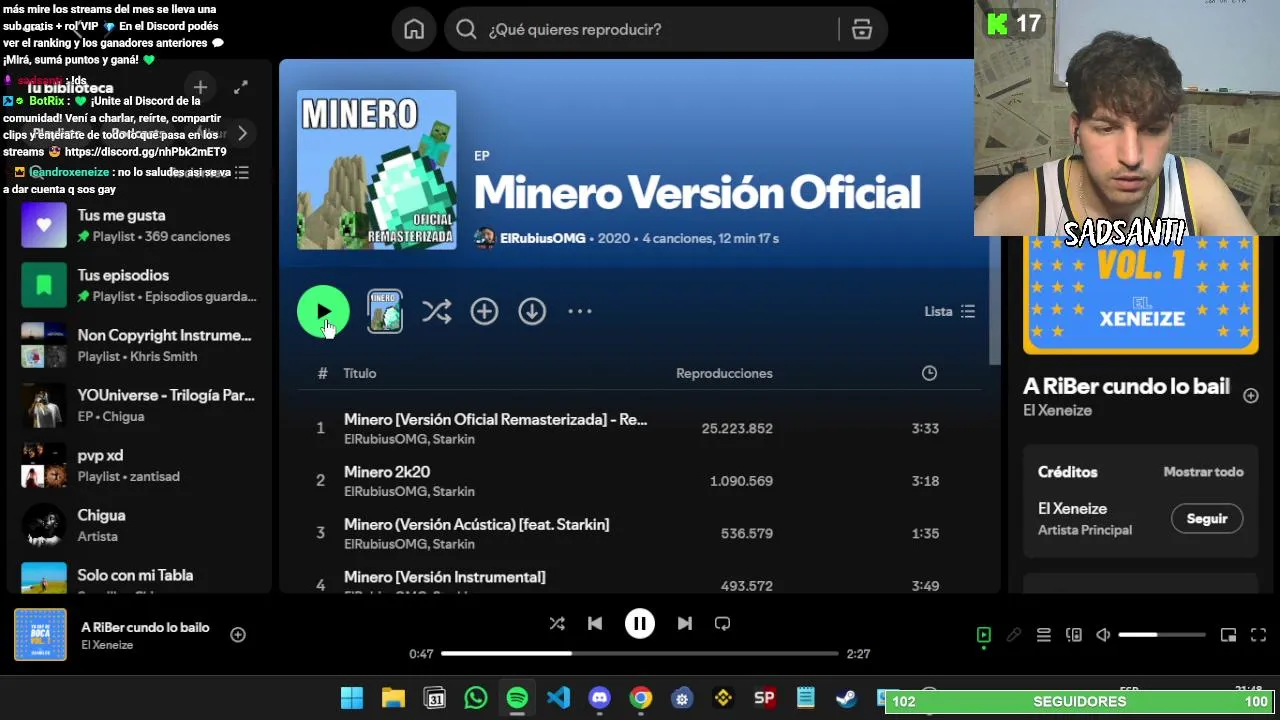
Task: Open El Xeneize link in bottom bar
Action: 107,645
